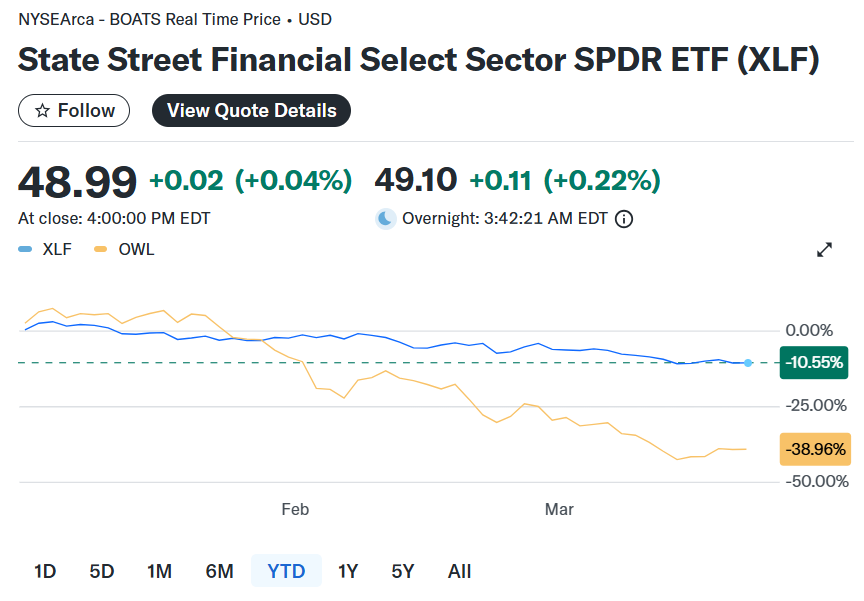
Task: Click the orange OWL legend marker
Action: [x=100, y=250]
